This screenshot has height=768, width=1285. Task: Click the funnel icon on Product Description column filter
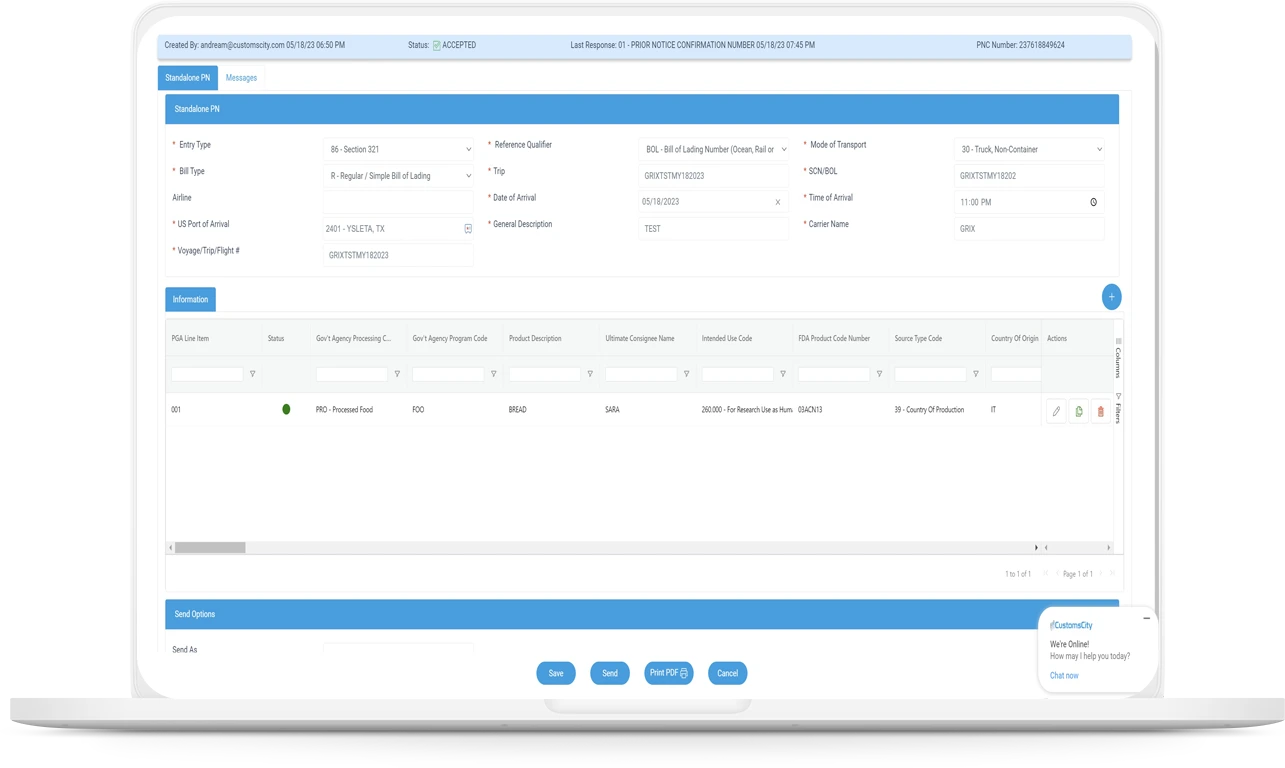(590, 372)
